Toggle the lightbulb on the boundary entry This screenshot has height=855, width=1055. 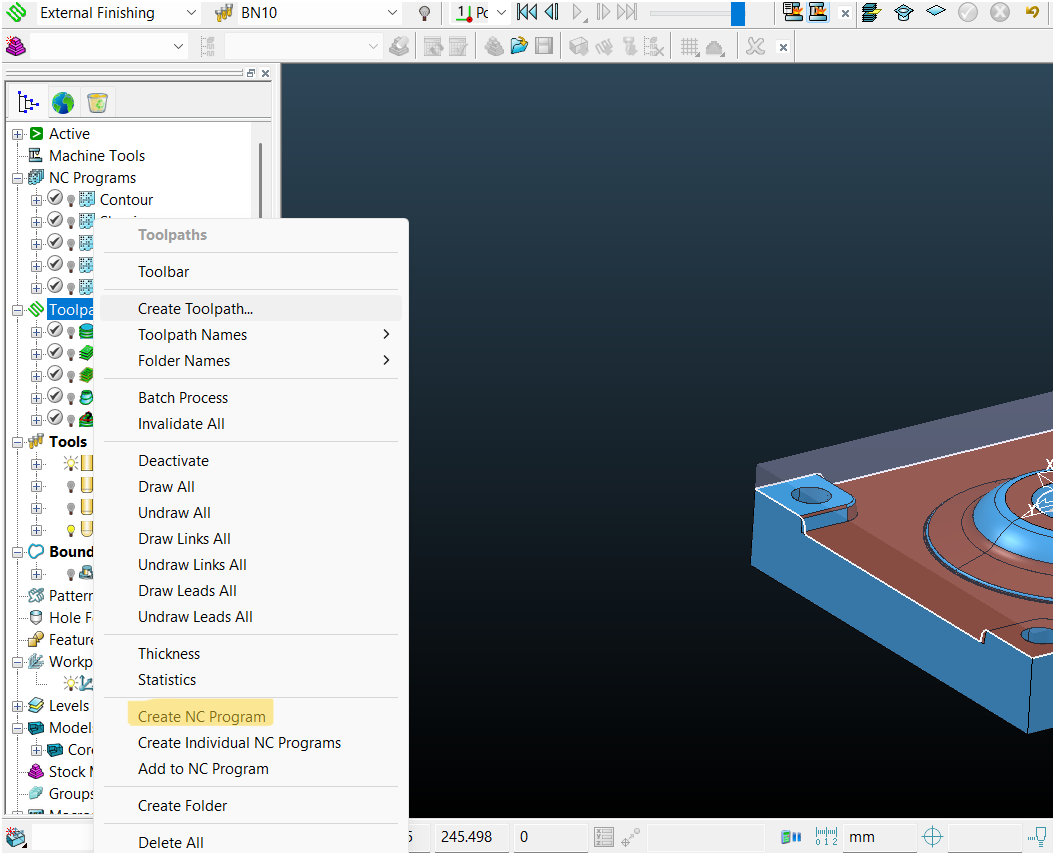click(x=71, y=574)
